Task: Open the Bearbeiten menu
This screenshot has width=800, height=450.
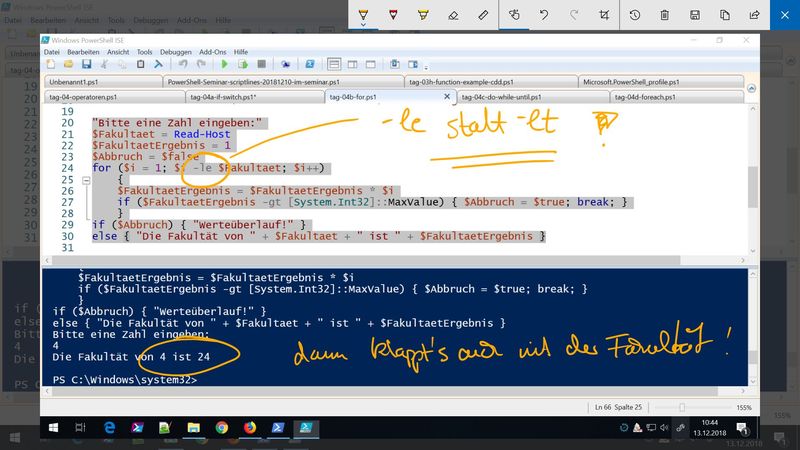Action: 83,52
